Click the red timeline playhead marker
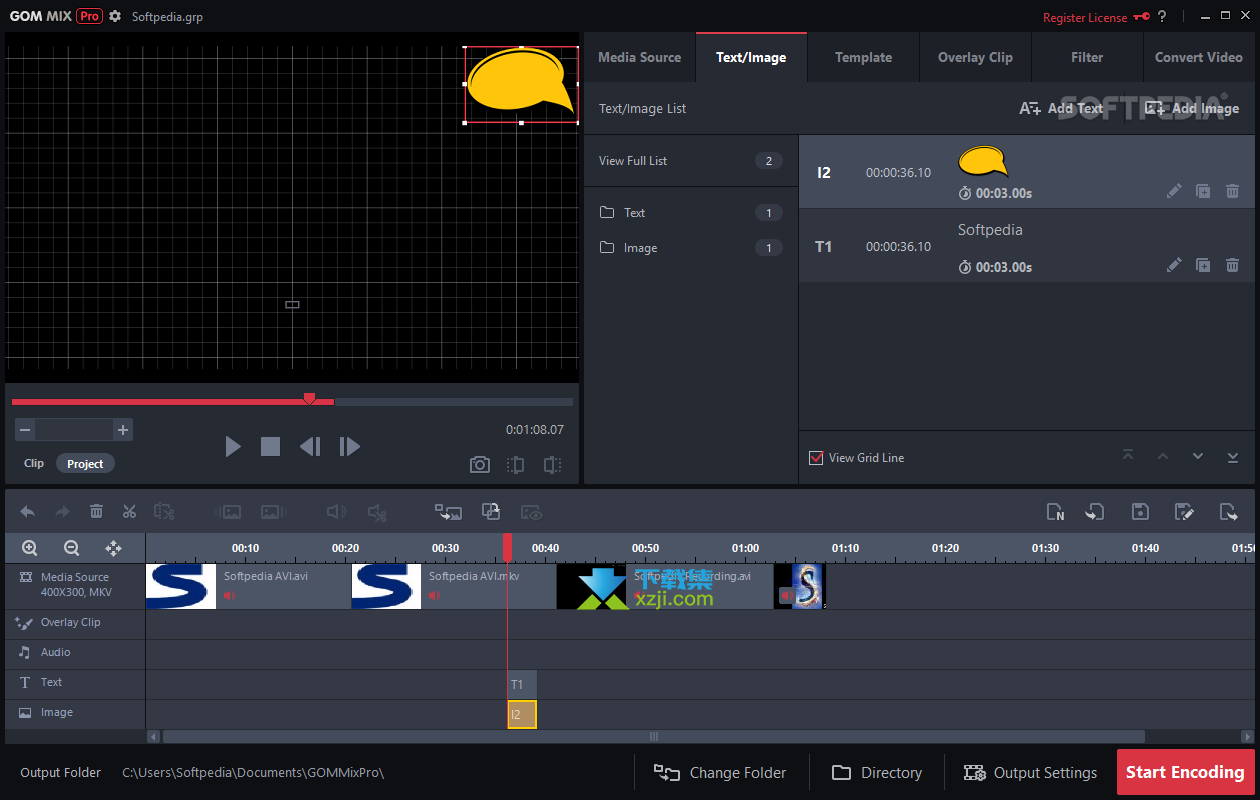This screenshot has height=800, width=1260. [508, 548]
